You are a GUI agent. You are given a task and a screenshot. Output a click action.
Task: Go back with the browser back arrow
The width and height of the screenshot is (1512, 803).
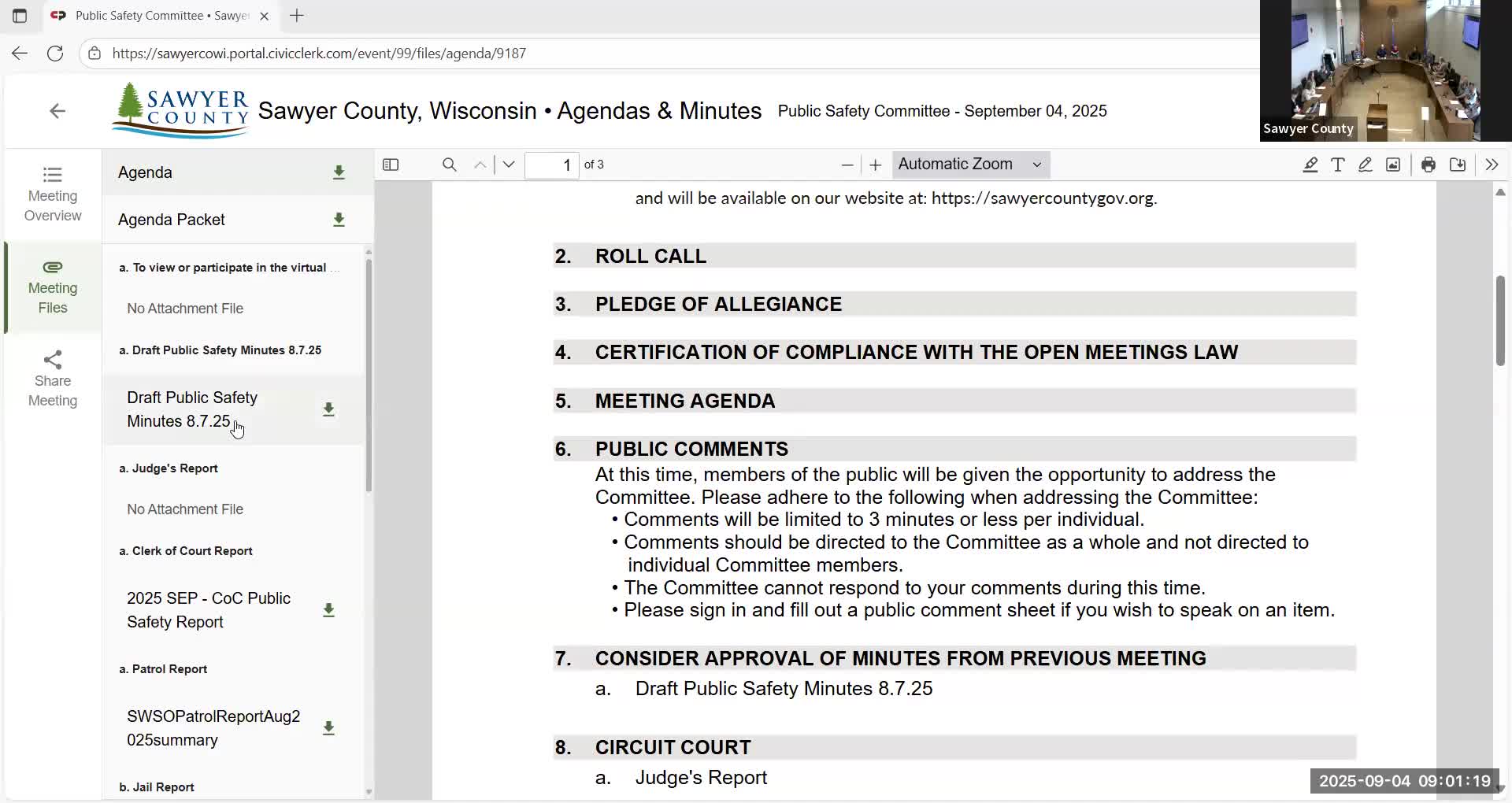point(20,54)
